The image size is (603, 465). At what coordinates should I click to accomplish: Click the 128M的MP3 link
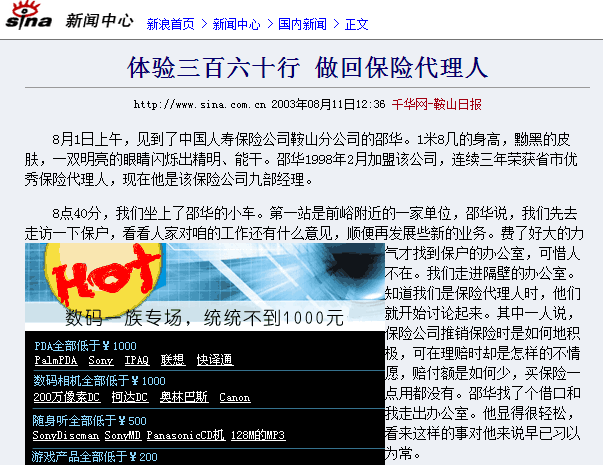click(x=257, y=436)
